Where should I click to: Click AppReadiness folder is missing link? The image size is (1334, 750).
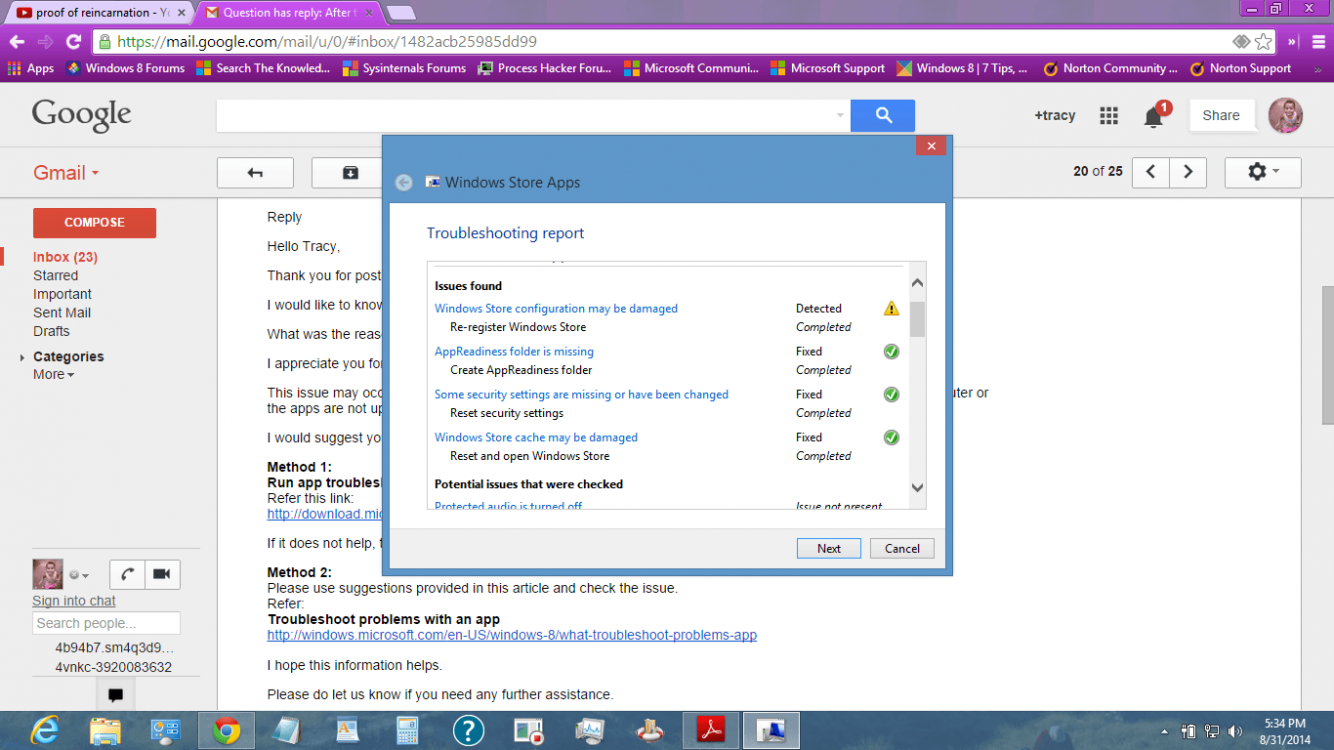click(514, 351)
